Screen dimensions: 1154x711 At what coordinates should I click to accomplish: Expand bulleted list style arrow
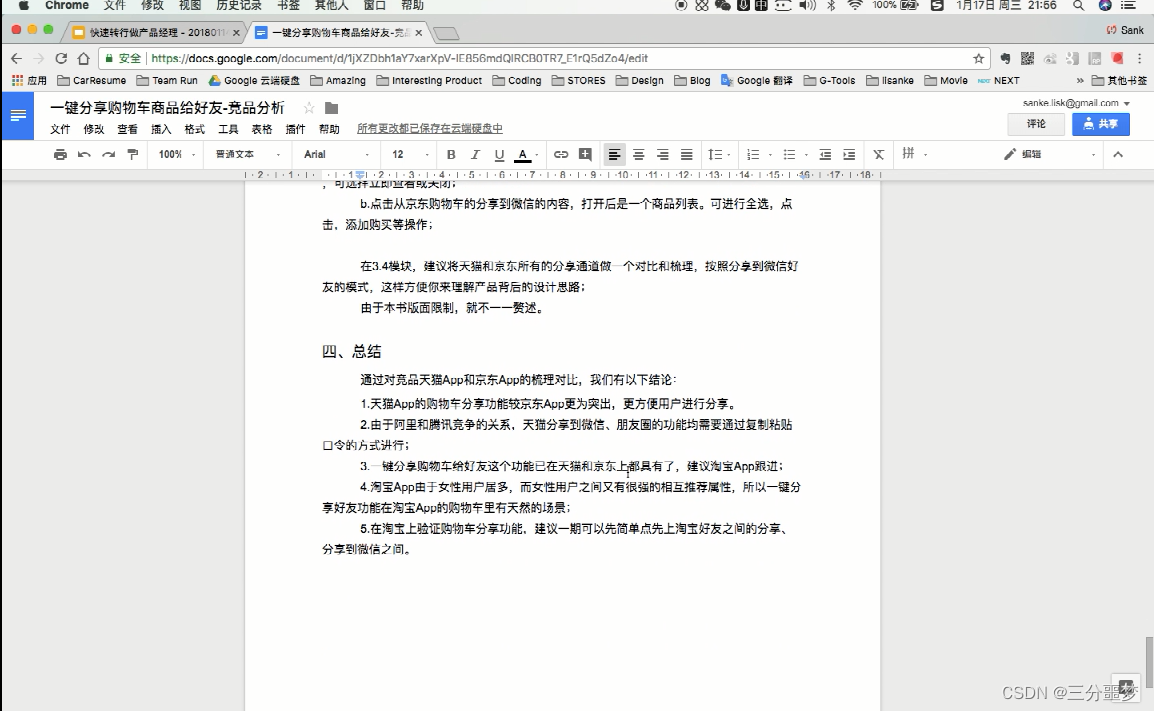[x=806, y=155]
